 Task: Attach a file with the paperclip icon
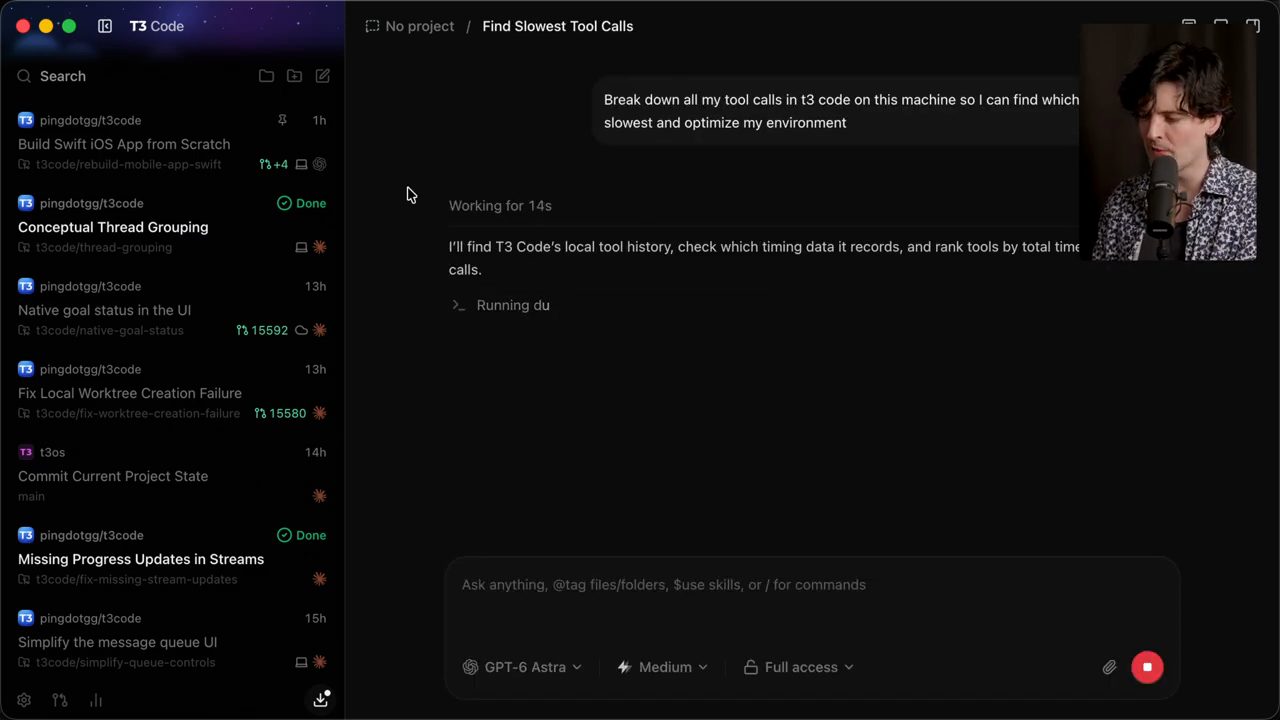click(x=1109, y=667)
